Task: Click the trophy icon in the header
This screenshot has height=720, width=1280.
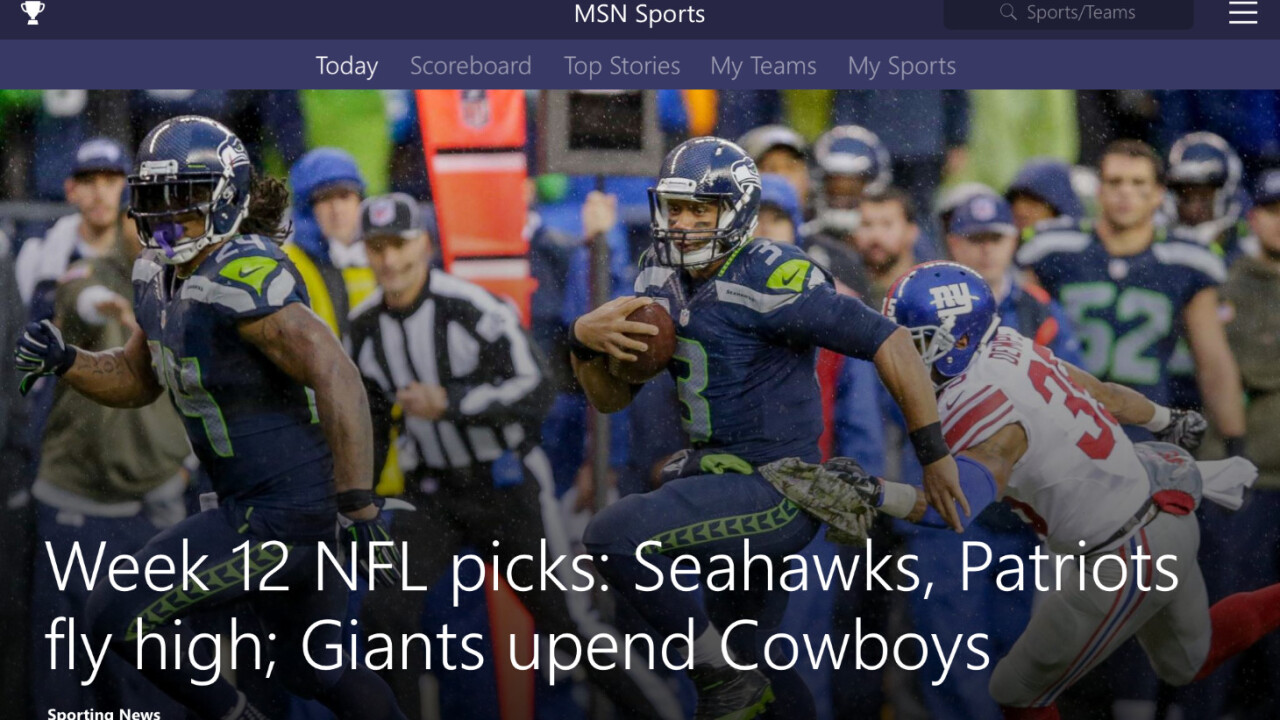Action: point(33,13)
